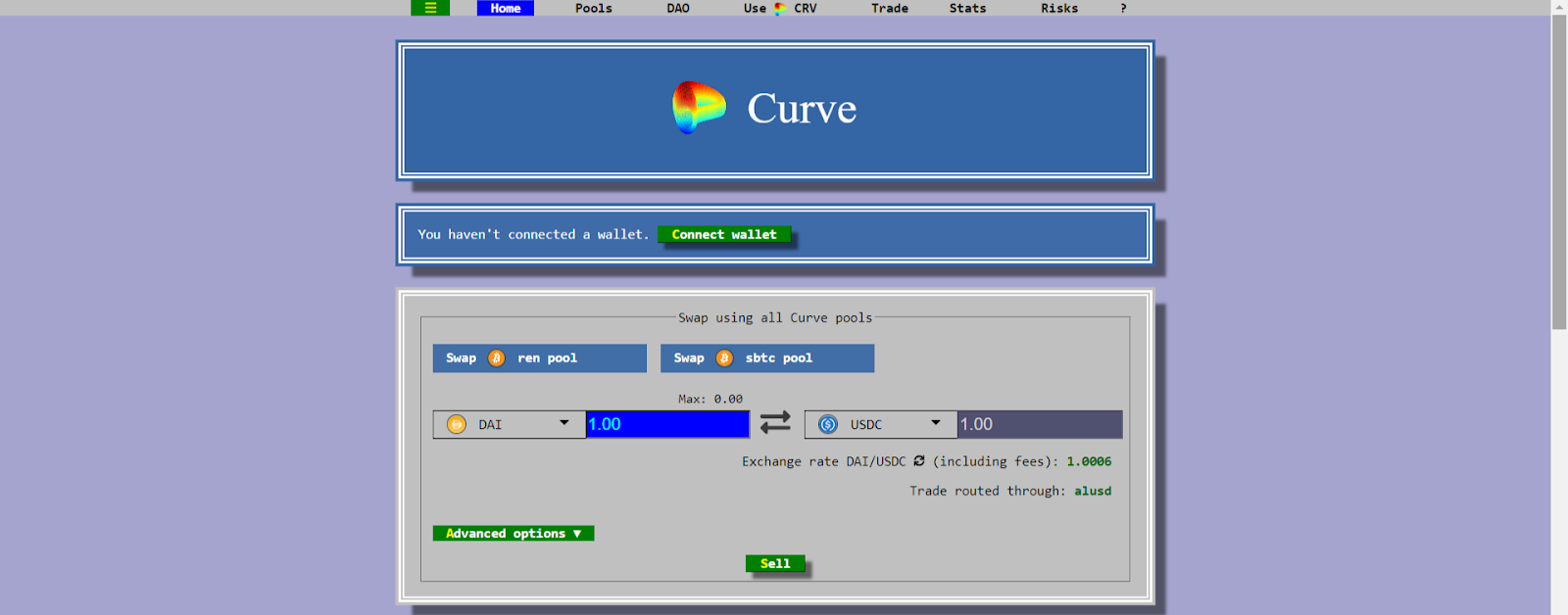Click "Trade routed through:" label

987,491
